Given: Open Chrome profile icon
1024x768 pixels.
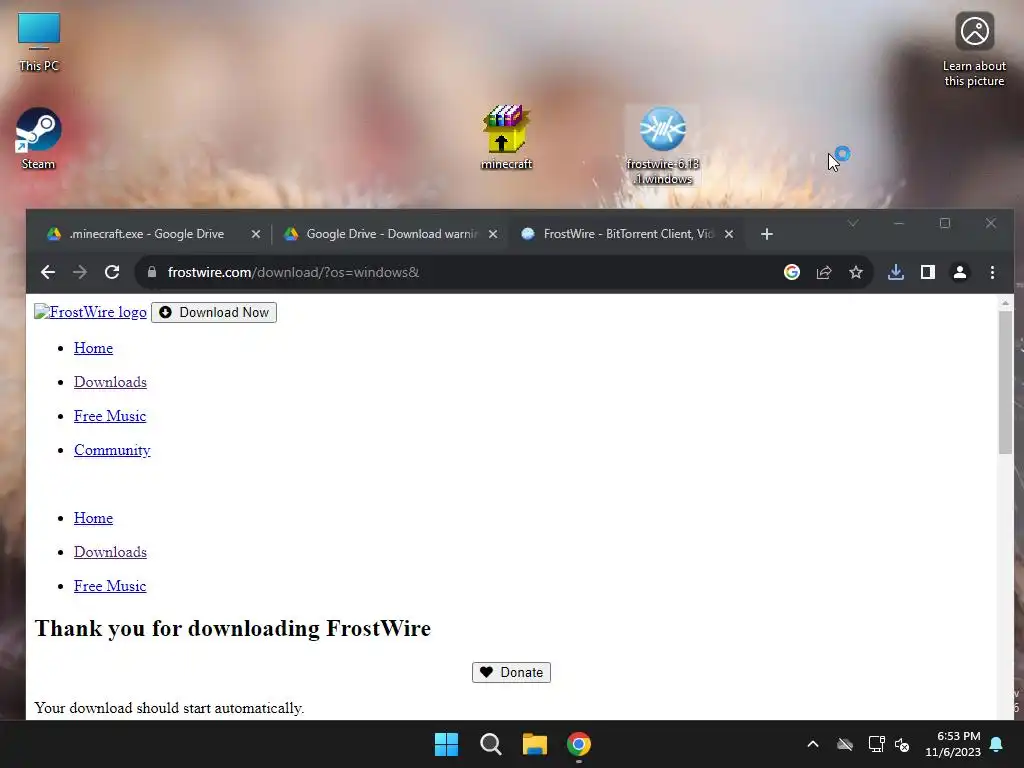Looking at the screenshot, I should pyautogui.click(x=960, y=272).
